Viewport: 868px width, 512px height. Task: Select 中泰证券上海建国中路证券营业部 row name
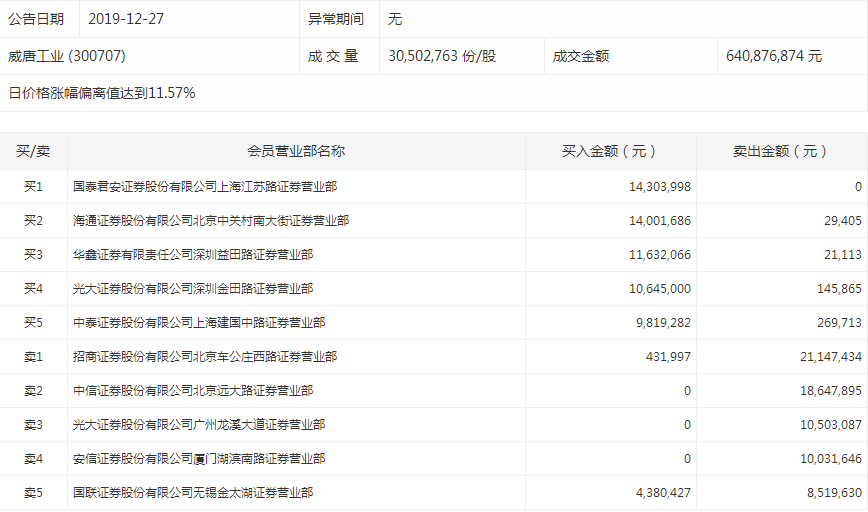pos(199,323)
